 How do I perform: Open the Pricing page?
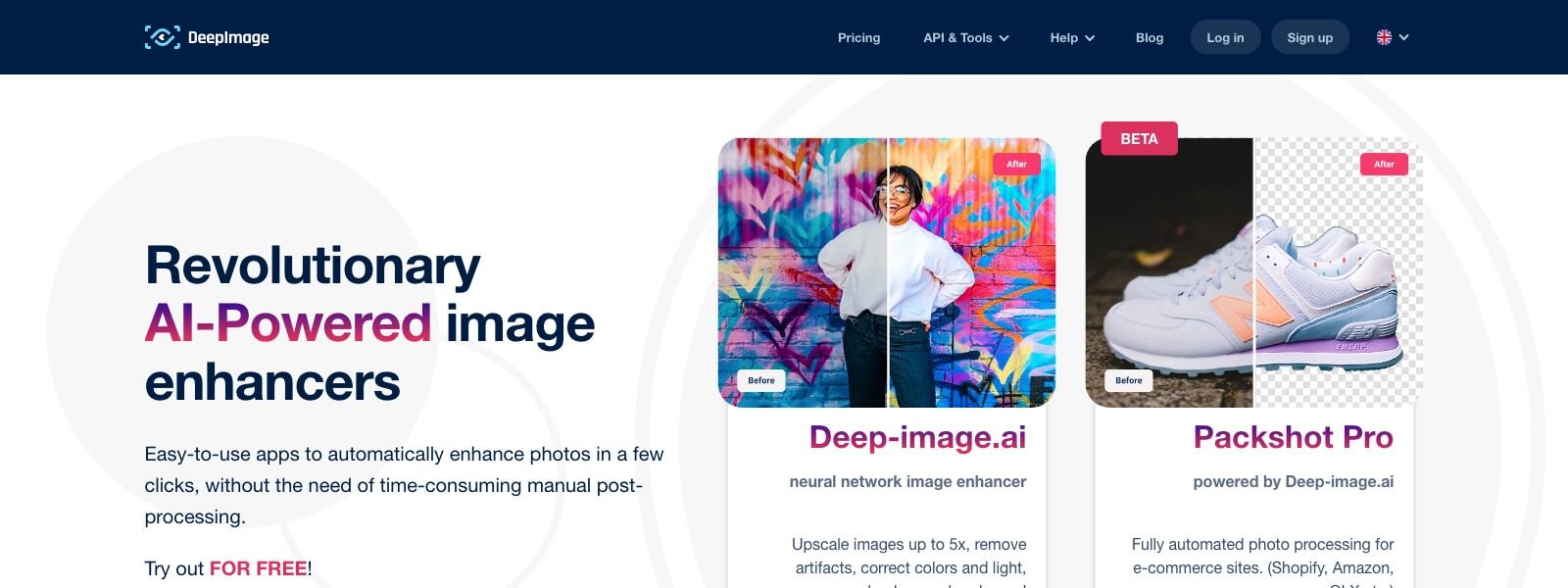pos(858,37)
